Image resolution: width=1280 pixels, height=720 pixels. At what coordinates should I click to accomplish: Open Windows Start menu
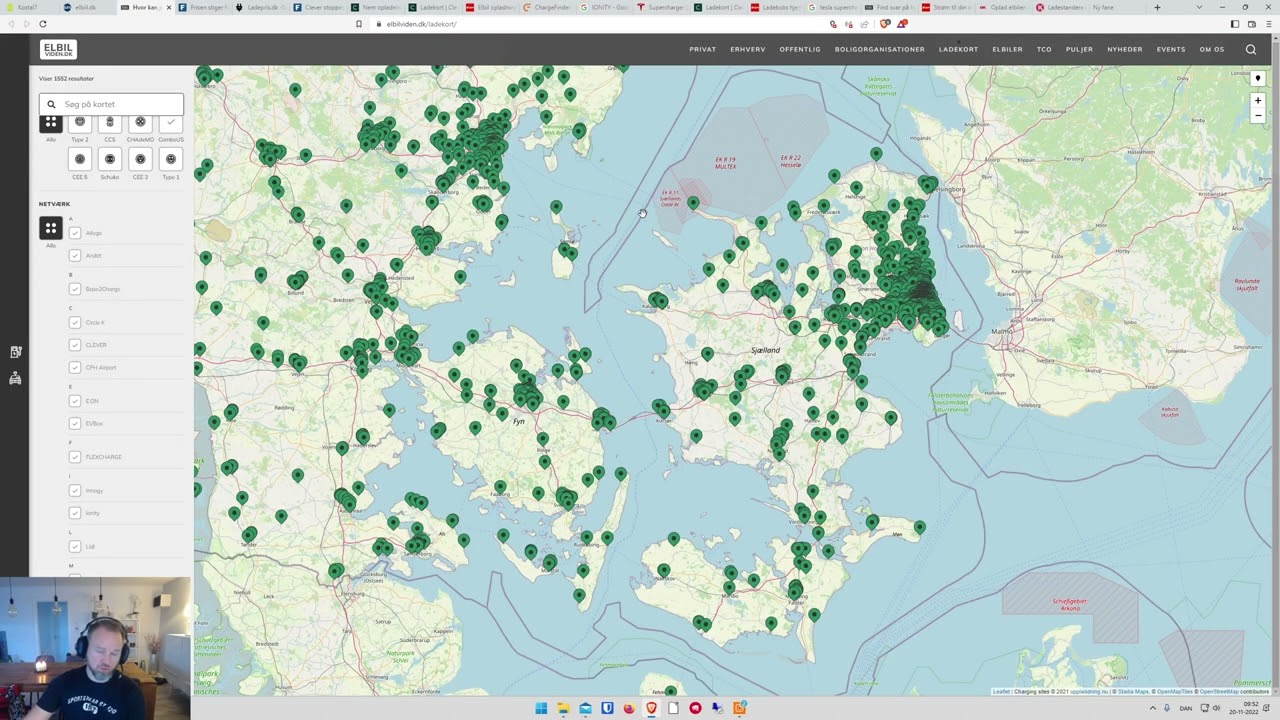point(541,708)
